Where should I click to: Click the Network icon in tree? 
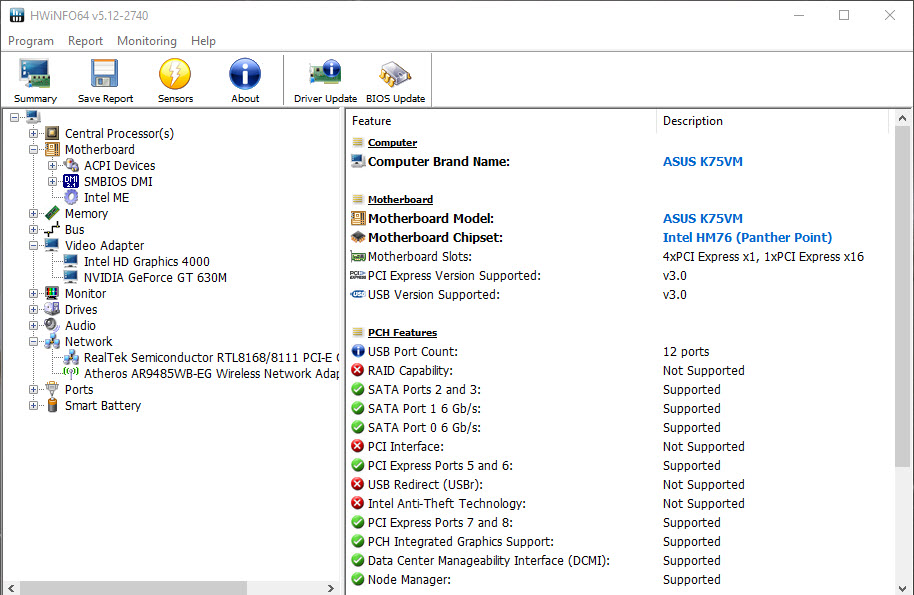click(52, 341)
